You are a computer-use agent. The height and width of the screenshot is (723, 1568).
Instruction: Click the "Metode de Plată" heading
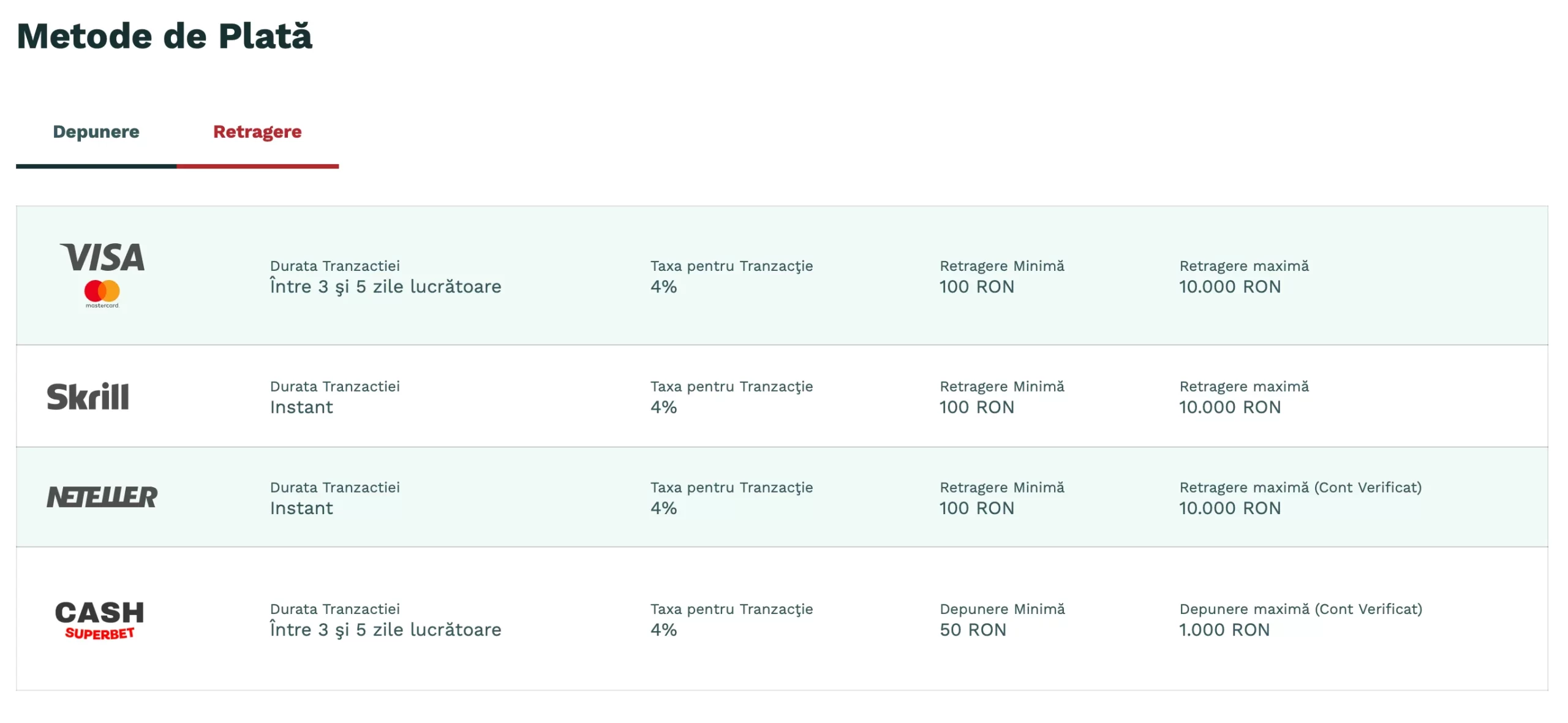pos(164,36)
